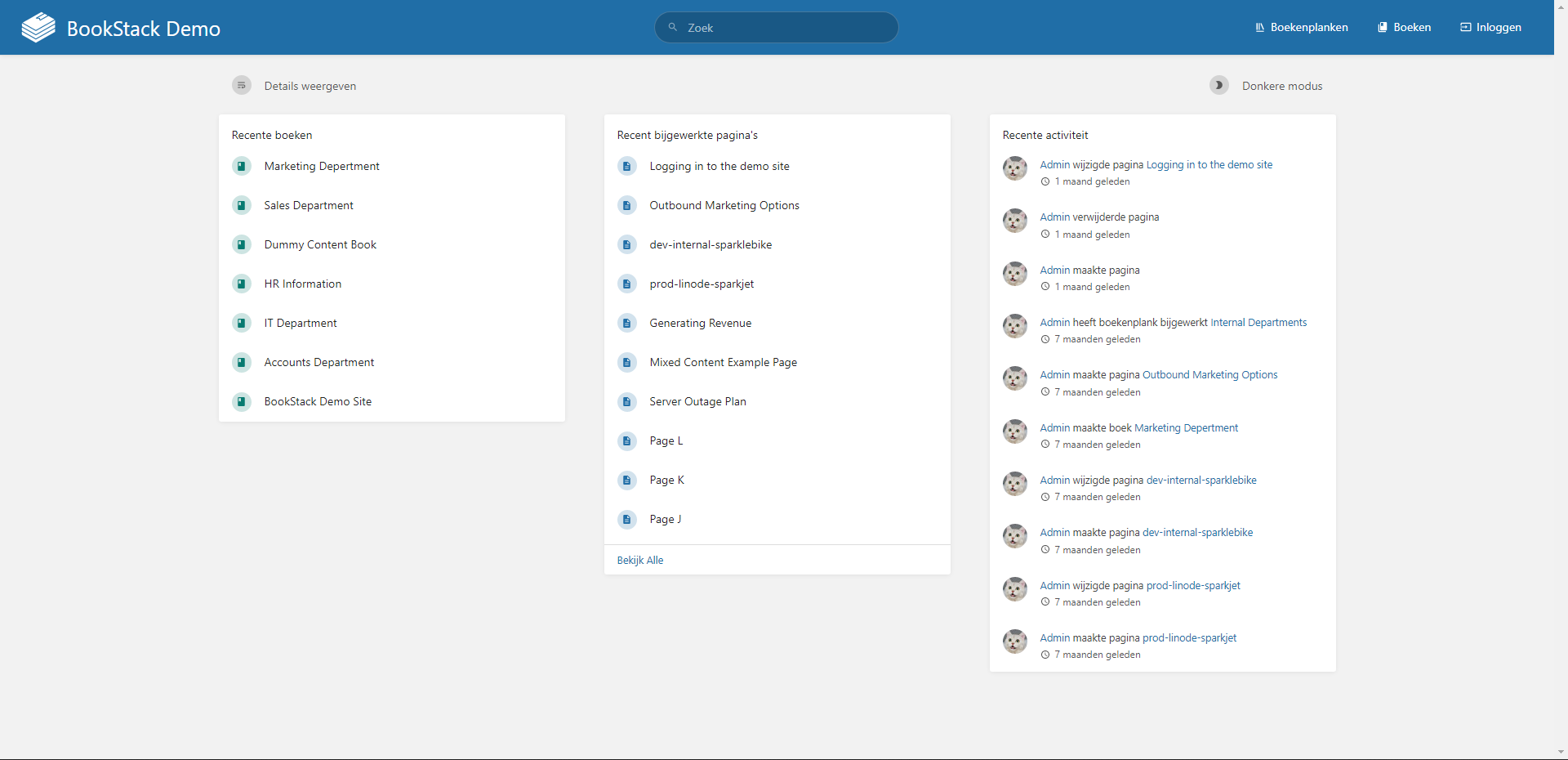This screenshot has height=760, width=1568.
Task: Click the page icon next to Generating Revenue
Action: click(x=627, y=324)
